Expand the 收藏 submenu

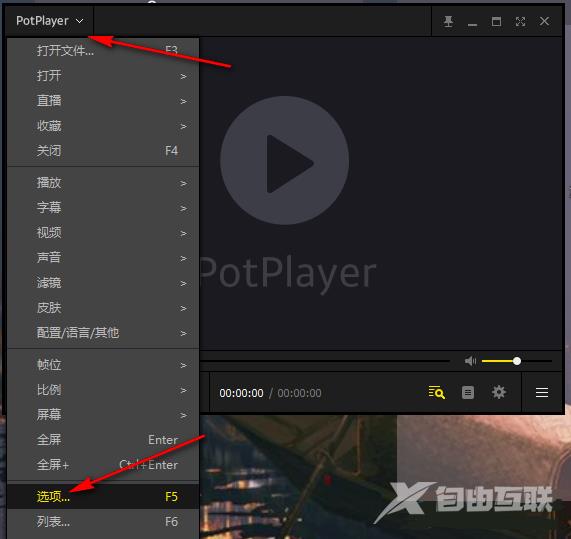coord(103,126)
